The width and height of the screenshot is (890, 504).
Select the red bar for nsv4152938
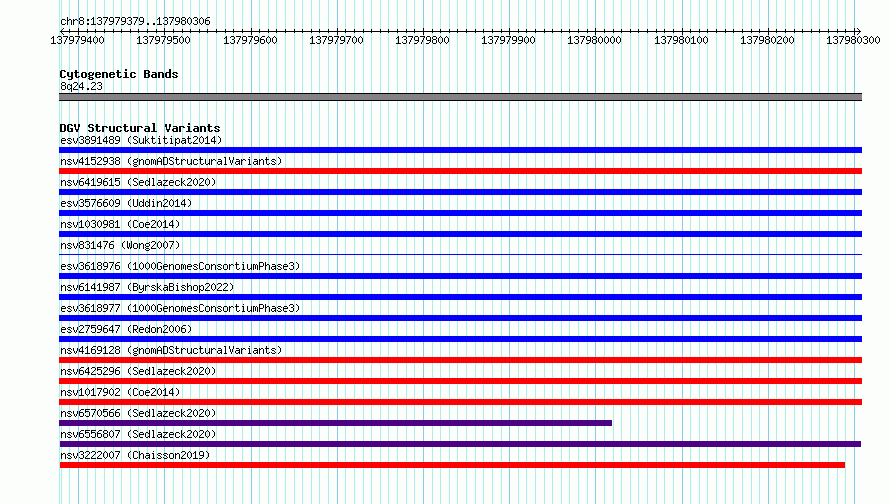[x=460, y=171]
